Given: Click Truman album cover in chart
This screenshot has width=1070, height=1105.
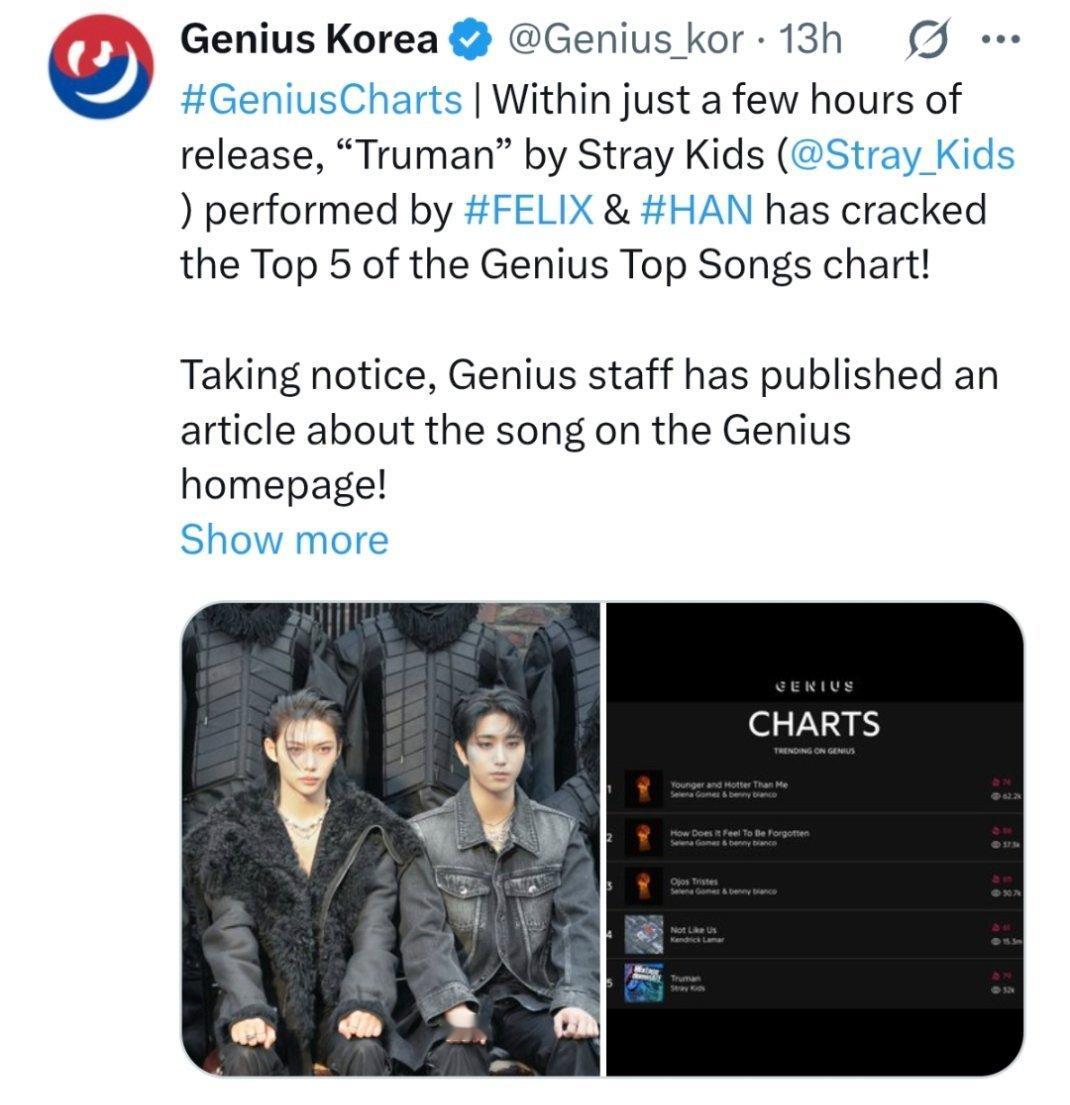Looking at the screenshot, I should coord(644,983).
